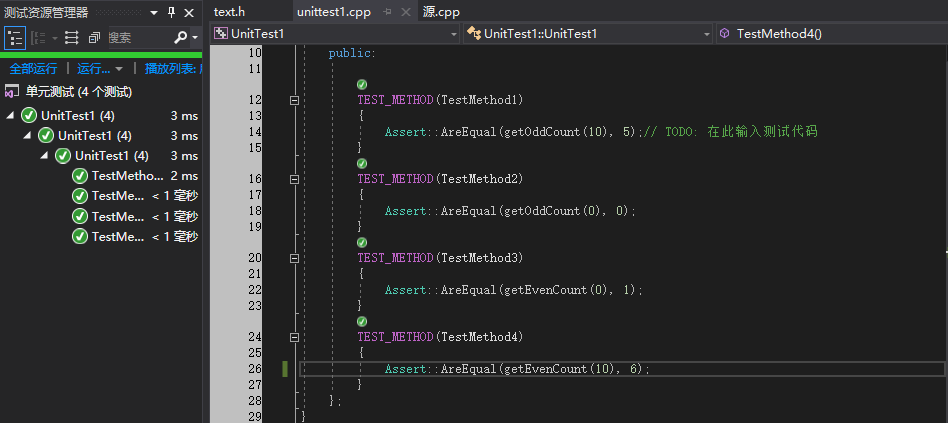Click the magnifier search icon
This screenshot has width=948, height=423.
(180, 38)
